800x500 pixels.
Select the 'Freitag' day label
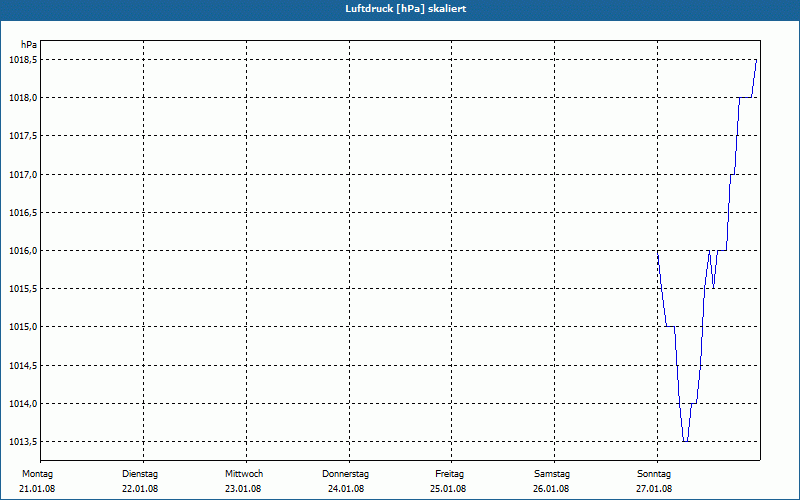point(449,474)
